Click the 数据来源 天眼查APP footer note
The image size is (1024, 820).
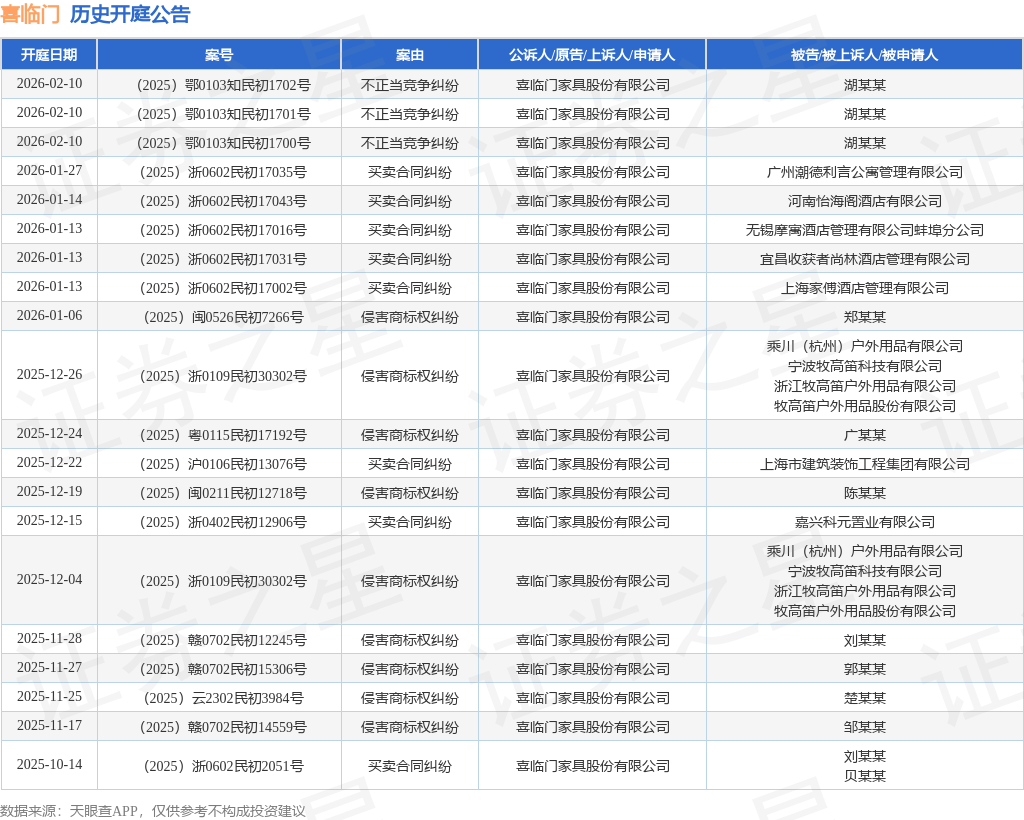coord(153,811)
